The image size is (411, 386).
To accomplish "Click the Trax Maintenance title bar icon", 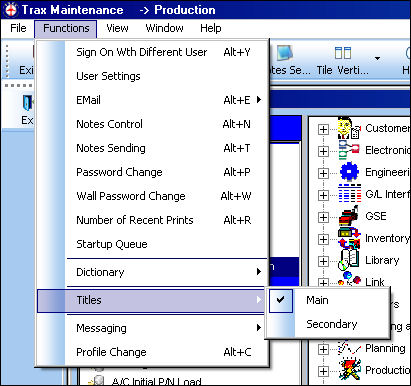I will 11,10.
